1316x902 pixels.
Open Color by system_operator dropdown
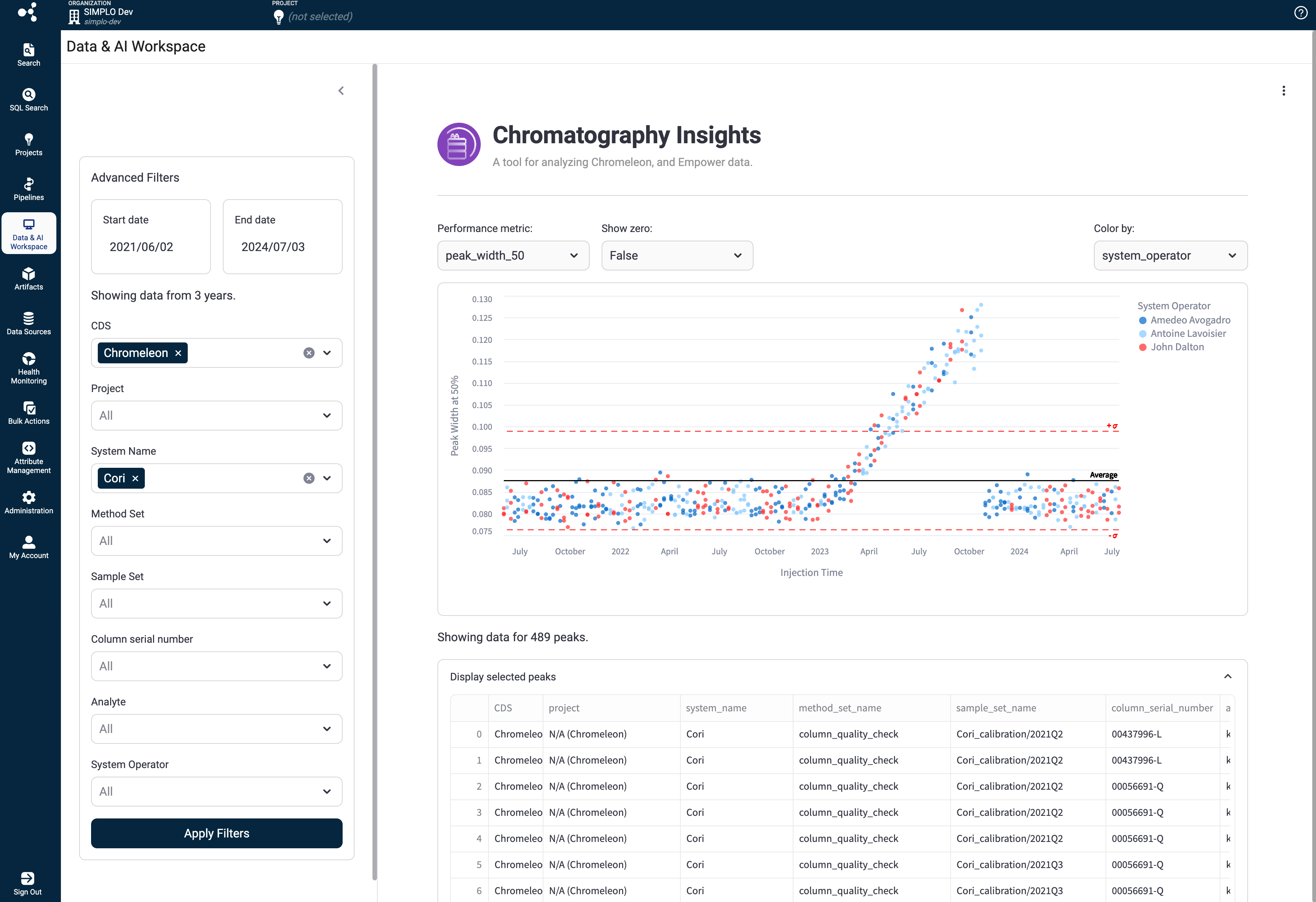click(1170, 255)
